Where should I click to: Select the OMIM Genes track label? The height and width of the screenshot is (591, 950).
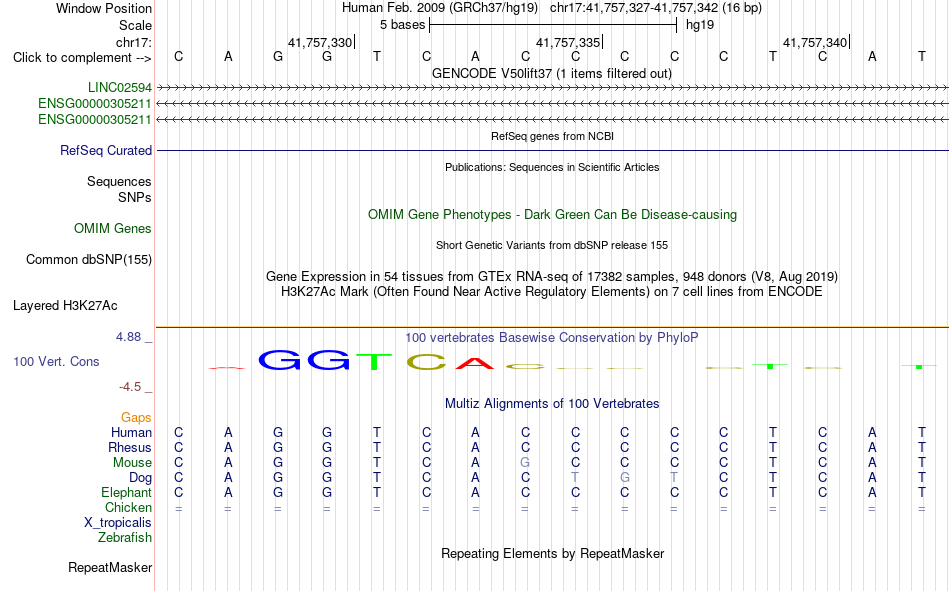click(x=113, y=229)
